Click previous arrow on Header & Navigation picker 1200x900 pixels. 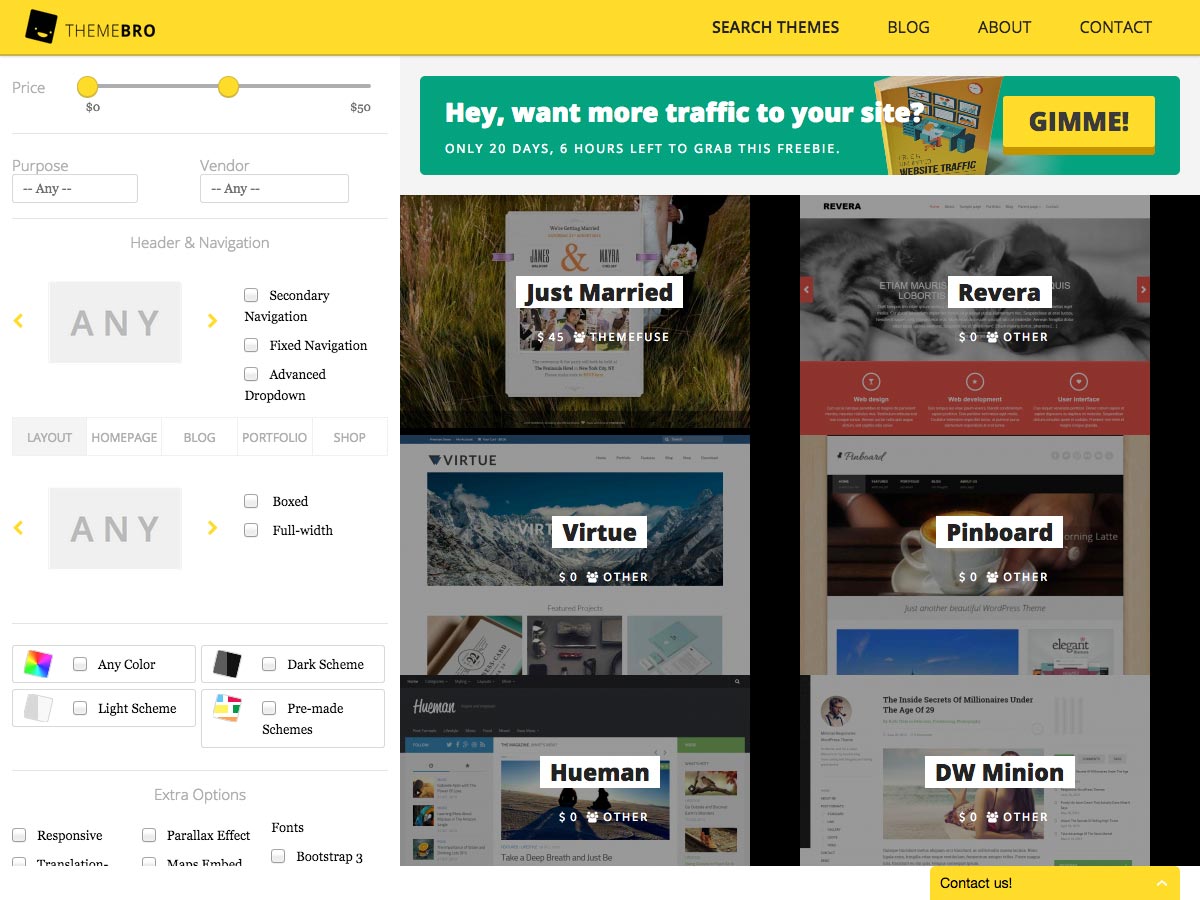(18, 321)
